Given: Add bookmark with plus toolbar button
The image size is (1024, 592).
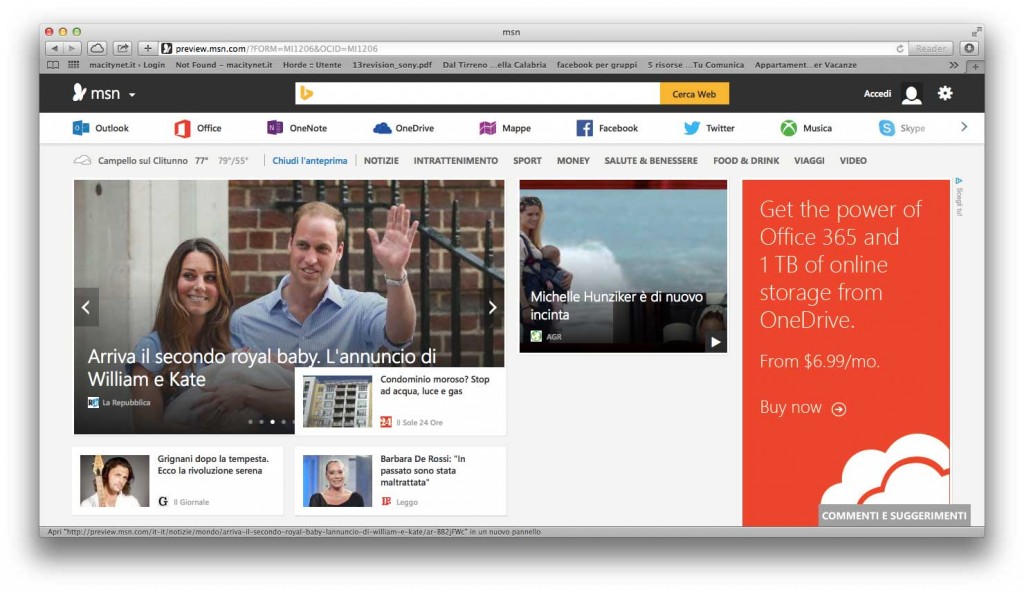Looking at the screenshot, I should tap(148, 48).
